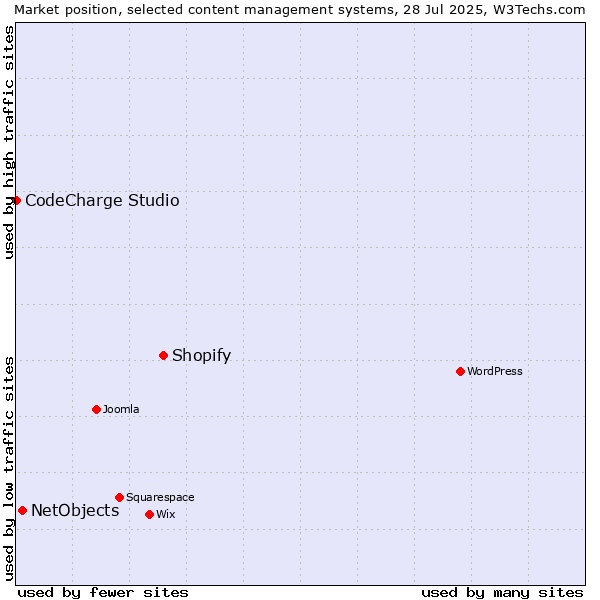Screen dimensions: 600x600
Task: Click the CodeCharge Studio red data point
Action: click(16, 201)
